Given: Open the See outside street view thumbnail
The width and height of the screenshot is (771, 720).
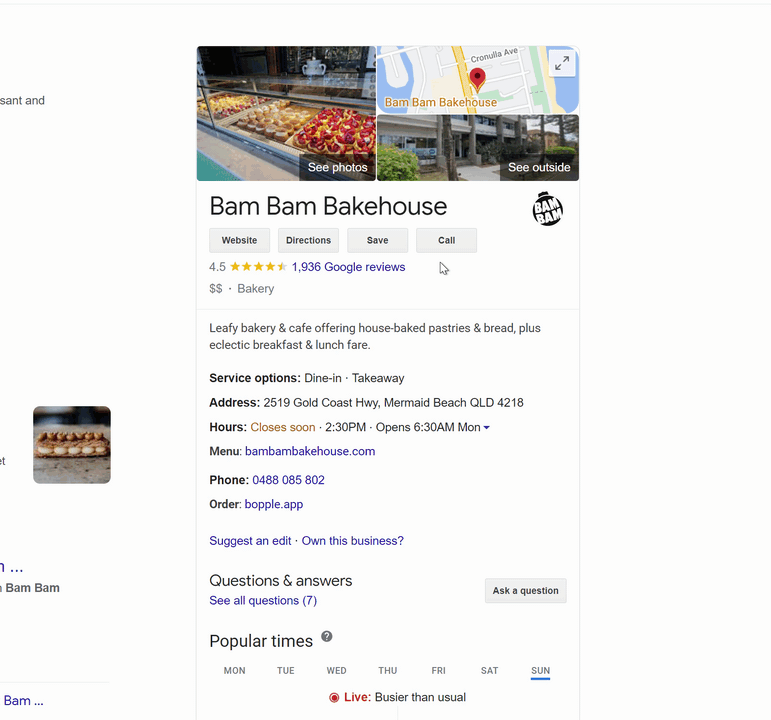Looking at the screenshot, I should pyautogui.click(x=478, y=148).
